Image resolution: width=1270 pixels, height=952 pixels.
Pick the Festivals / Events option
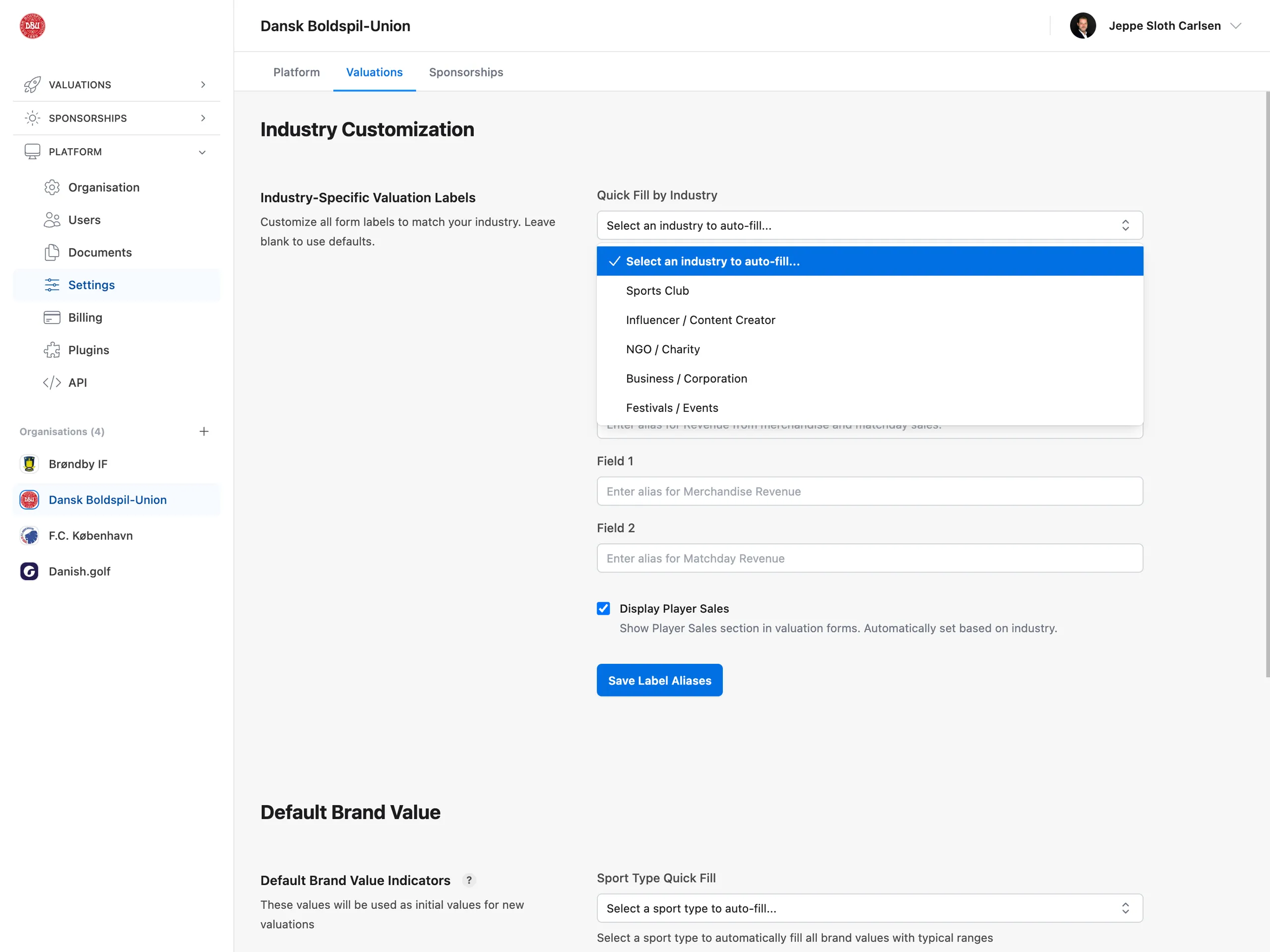869,408
